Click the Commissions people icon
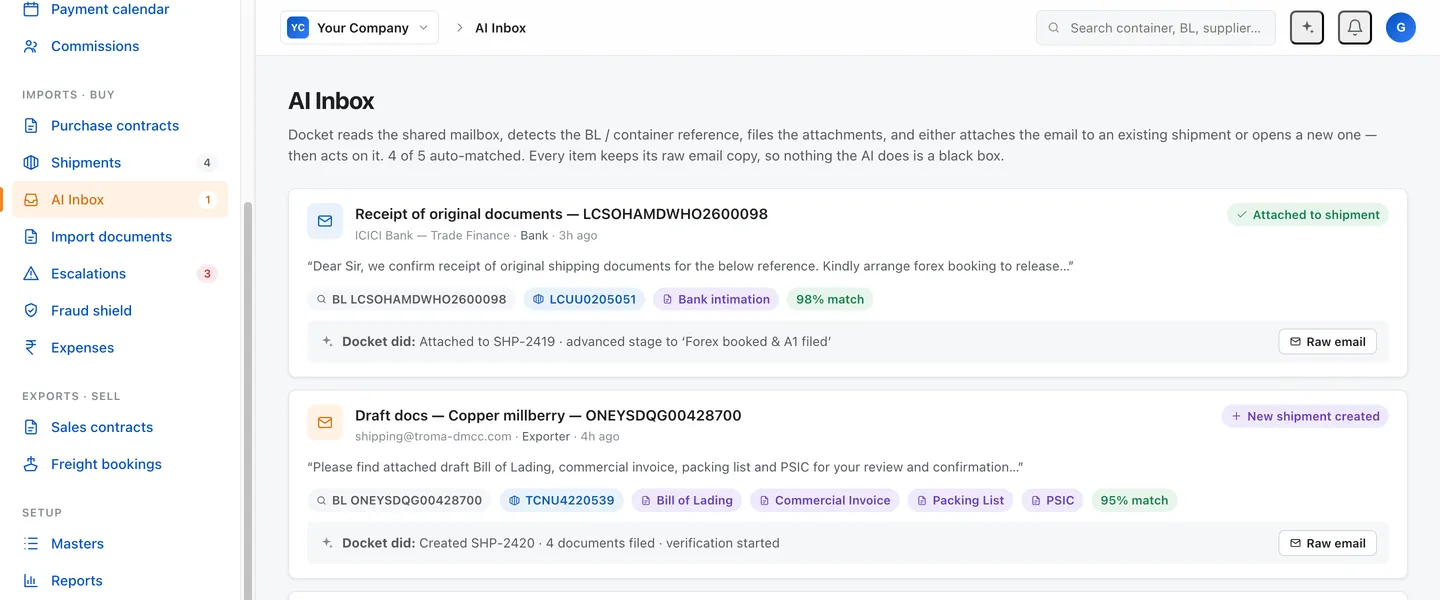1440x600 pixels. [x=31, y=46]
